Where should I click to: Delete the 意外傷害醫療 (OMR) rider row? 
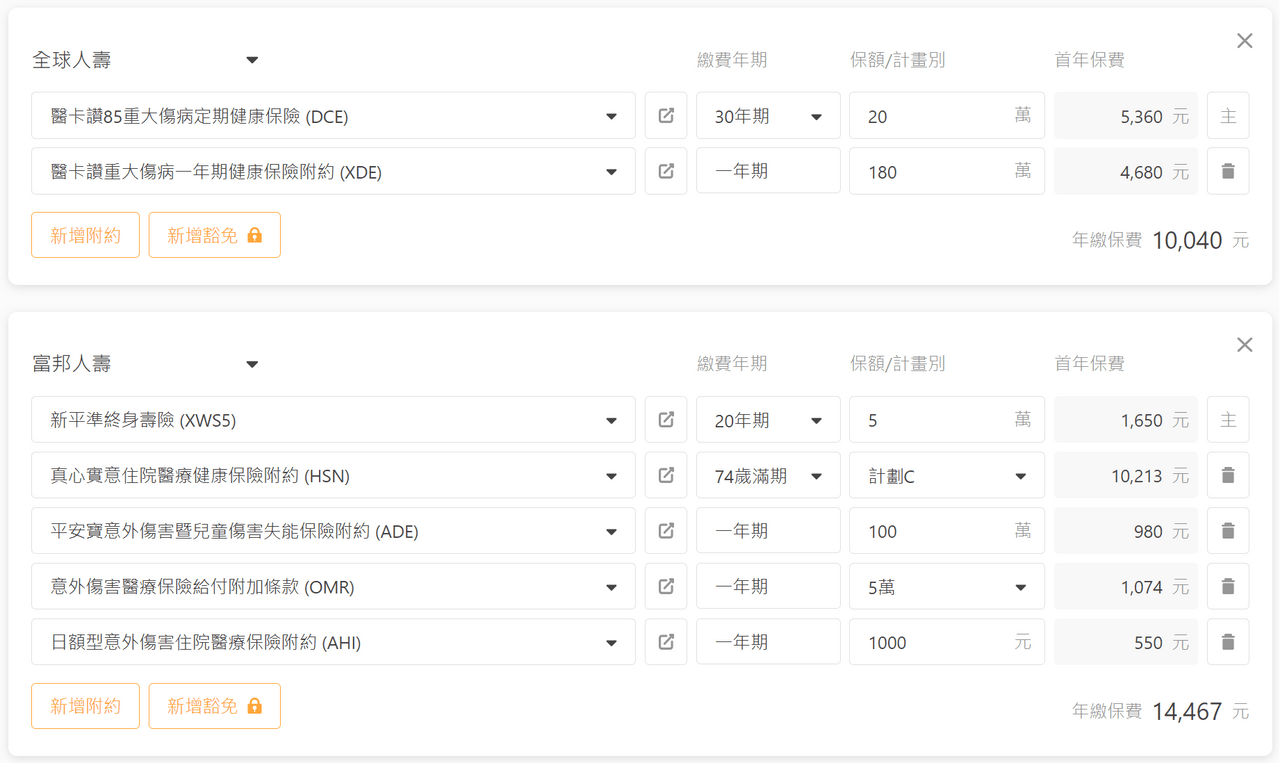[x=1228, y=586]
